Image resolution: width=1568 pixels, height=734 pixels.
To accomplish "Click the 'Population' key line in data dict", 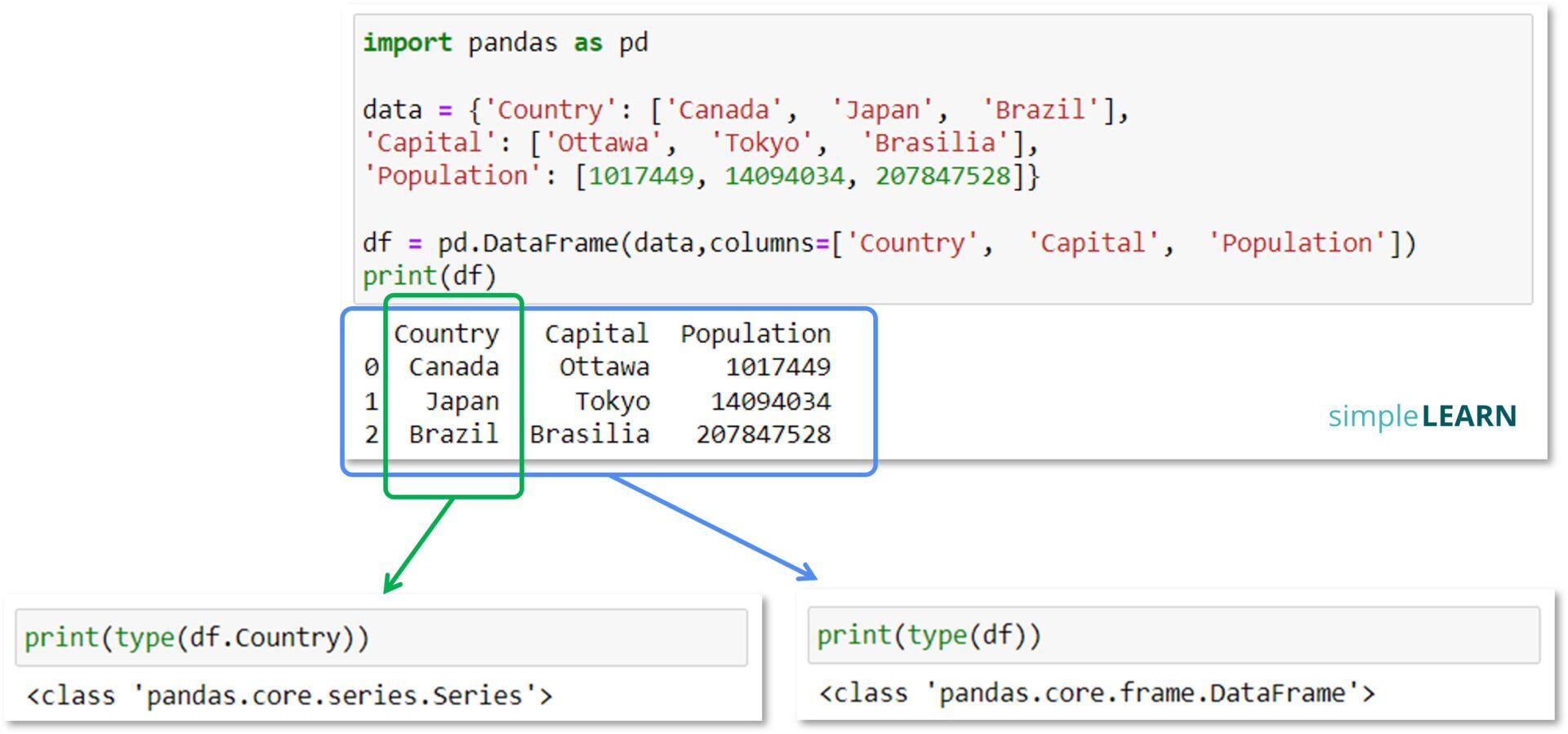I will pos(702,176).
